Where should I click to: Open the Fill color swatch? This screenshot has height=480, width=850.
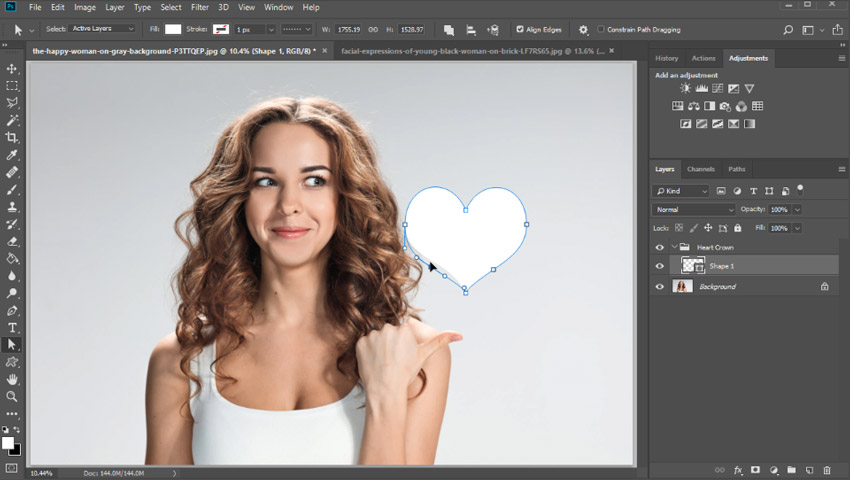coord(173,29)
